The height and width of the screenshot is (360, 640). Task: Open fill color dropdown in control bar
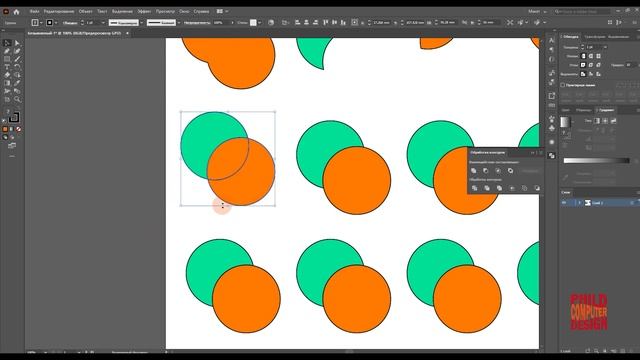point(41,23)
